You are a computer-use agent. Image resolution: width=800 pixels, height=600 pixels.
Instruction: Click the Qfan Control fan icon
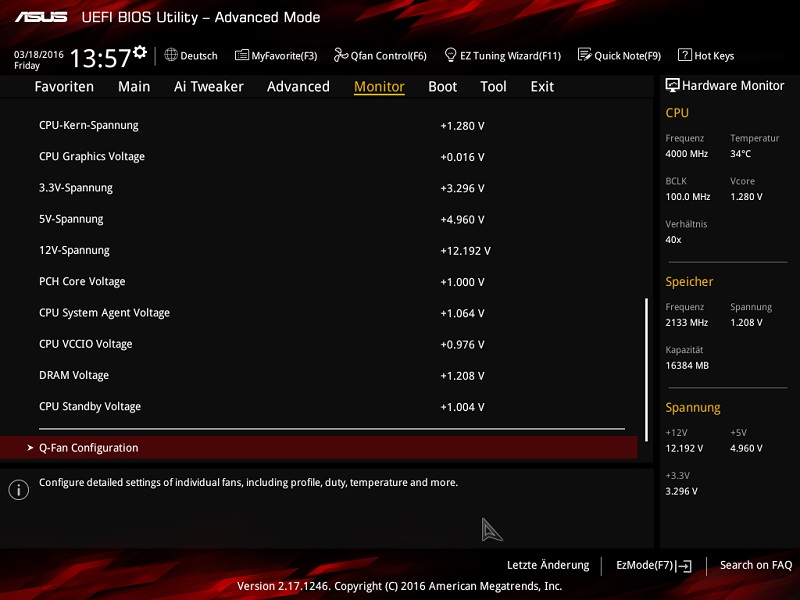(340, 55)
